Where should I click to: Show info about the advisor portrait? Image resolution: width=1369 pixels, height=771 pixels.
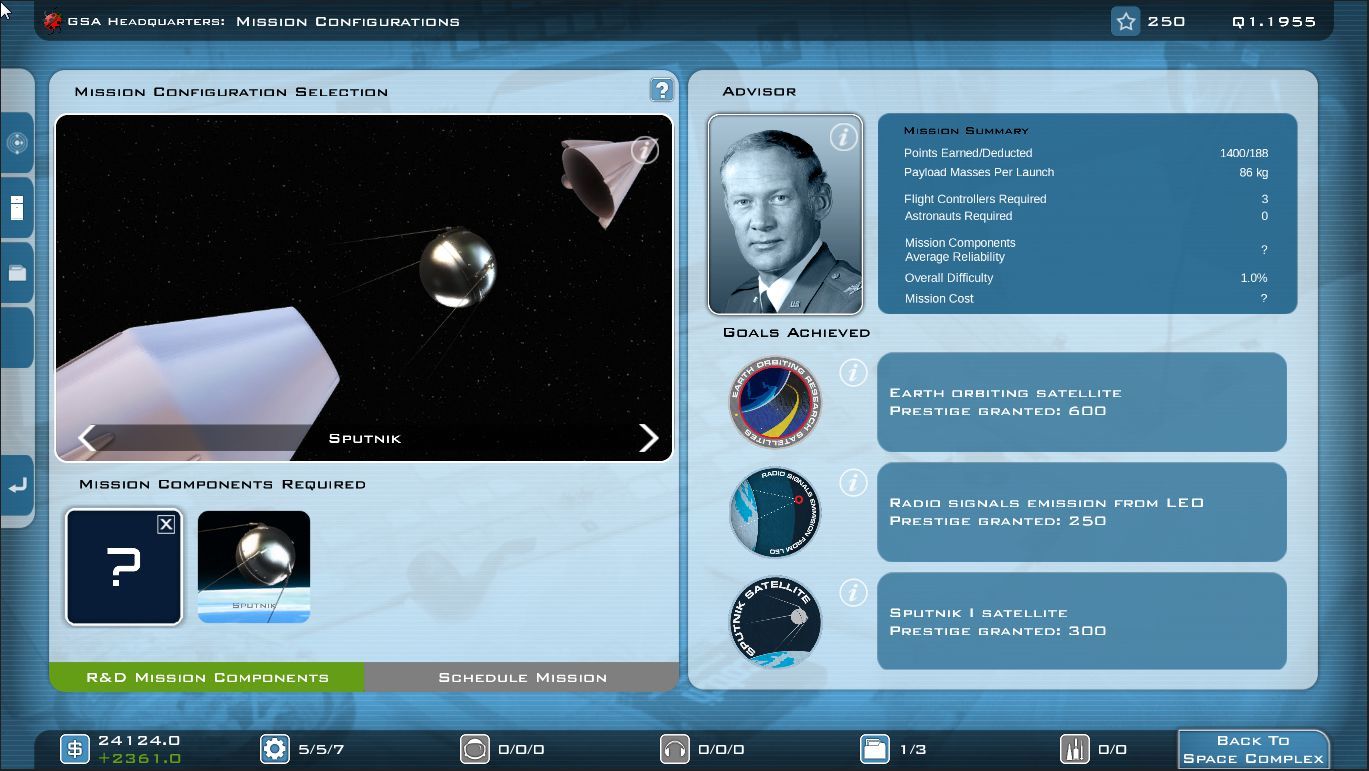point(844,137)
